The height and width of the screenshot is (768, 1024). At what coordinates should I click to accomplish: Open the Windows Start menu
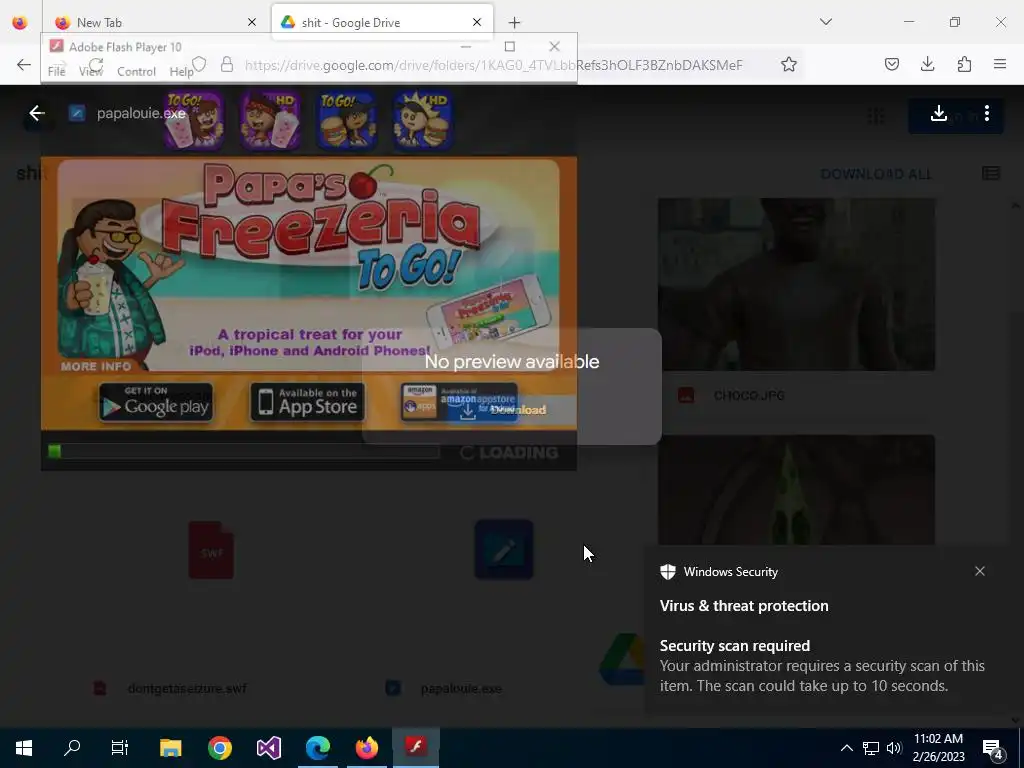pyautogui.click(x=24, y=747)
